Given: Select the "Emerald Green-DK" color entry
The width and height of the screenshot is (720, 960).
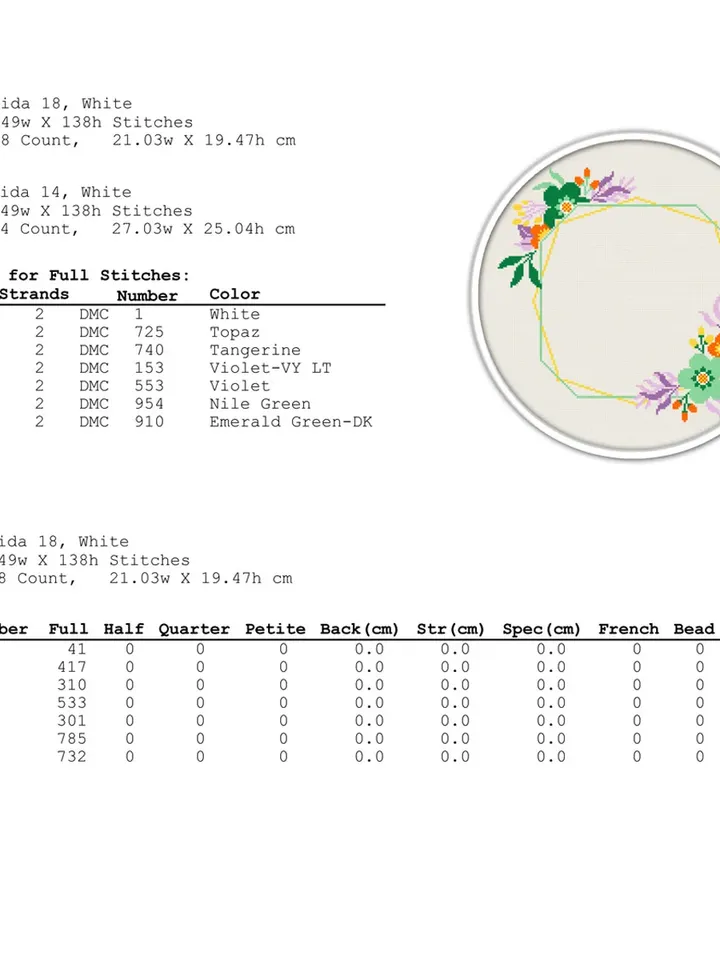Looking at the screenshot, I should coord(290,422).
